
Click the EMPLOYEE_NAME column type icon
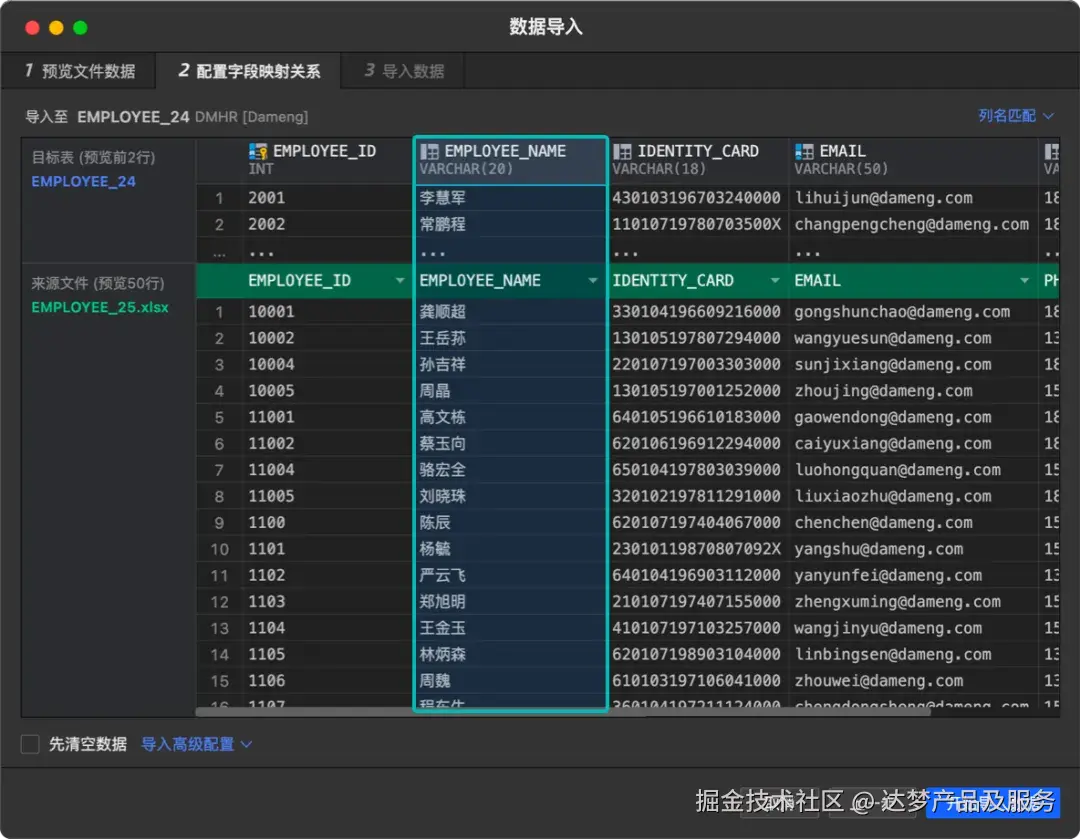click(x=429, y=152)
